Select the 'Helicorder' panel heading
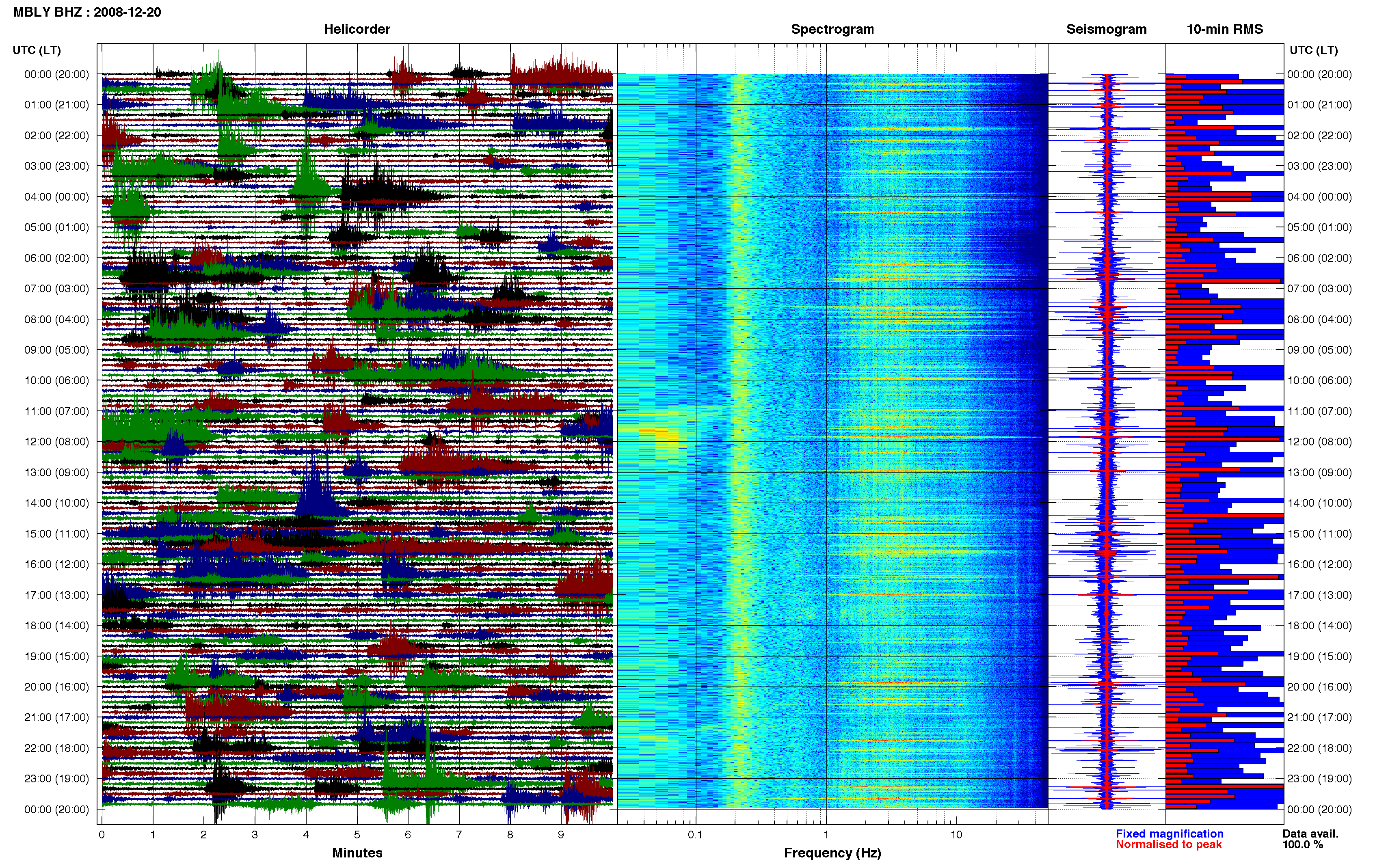The image size is (1388, 868). [x=357, y=29]
